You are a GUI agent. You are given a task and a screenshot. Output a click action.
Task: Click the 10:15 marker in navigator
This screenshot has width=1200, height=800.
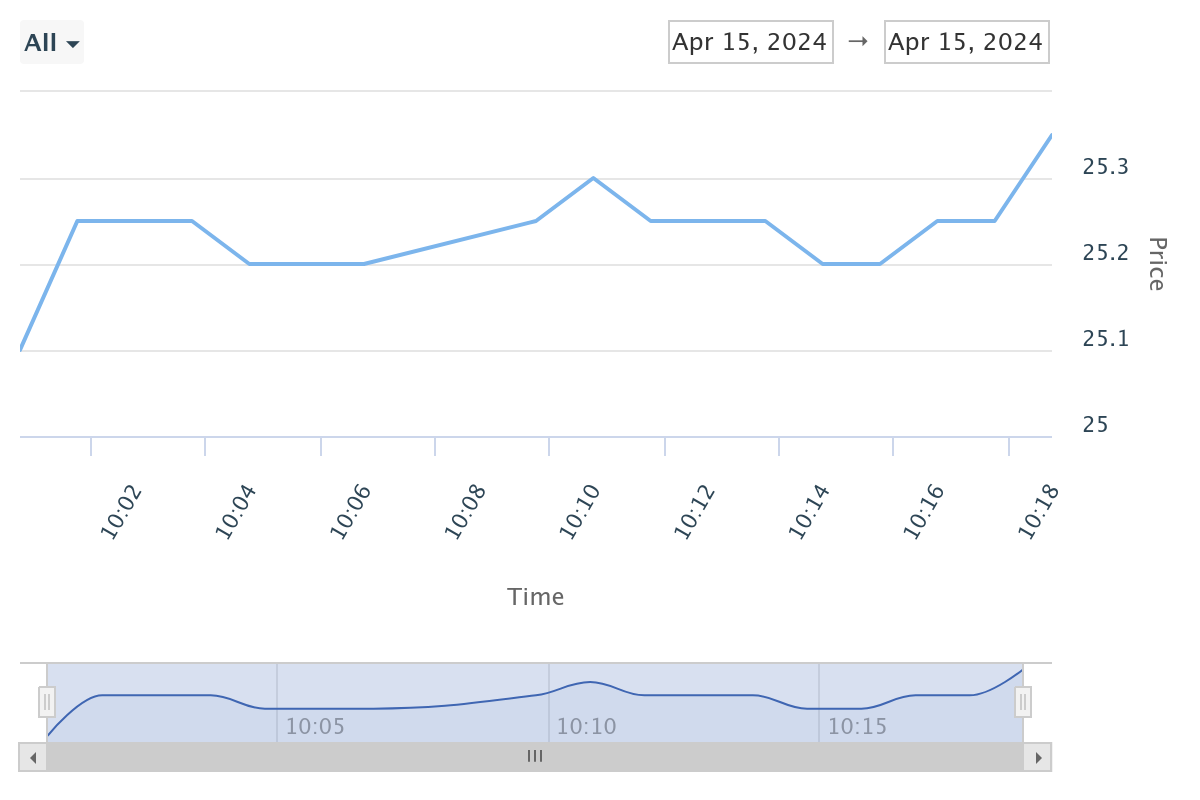(x=857, y=726)
